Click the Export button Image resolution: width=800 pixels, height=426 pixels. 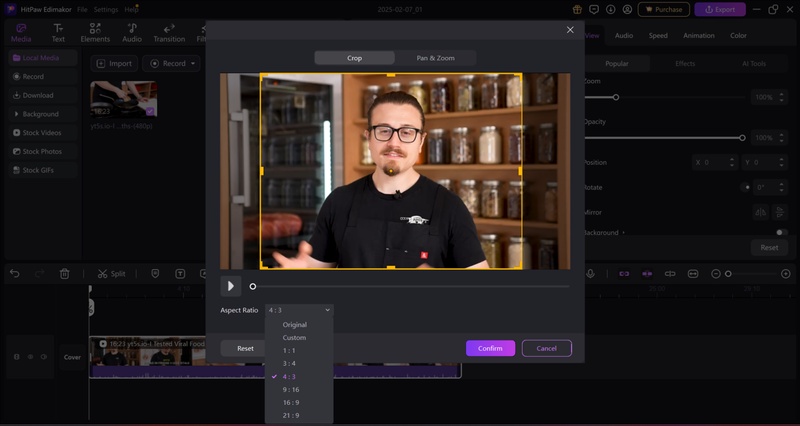(x=720, y=9)
